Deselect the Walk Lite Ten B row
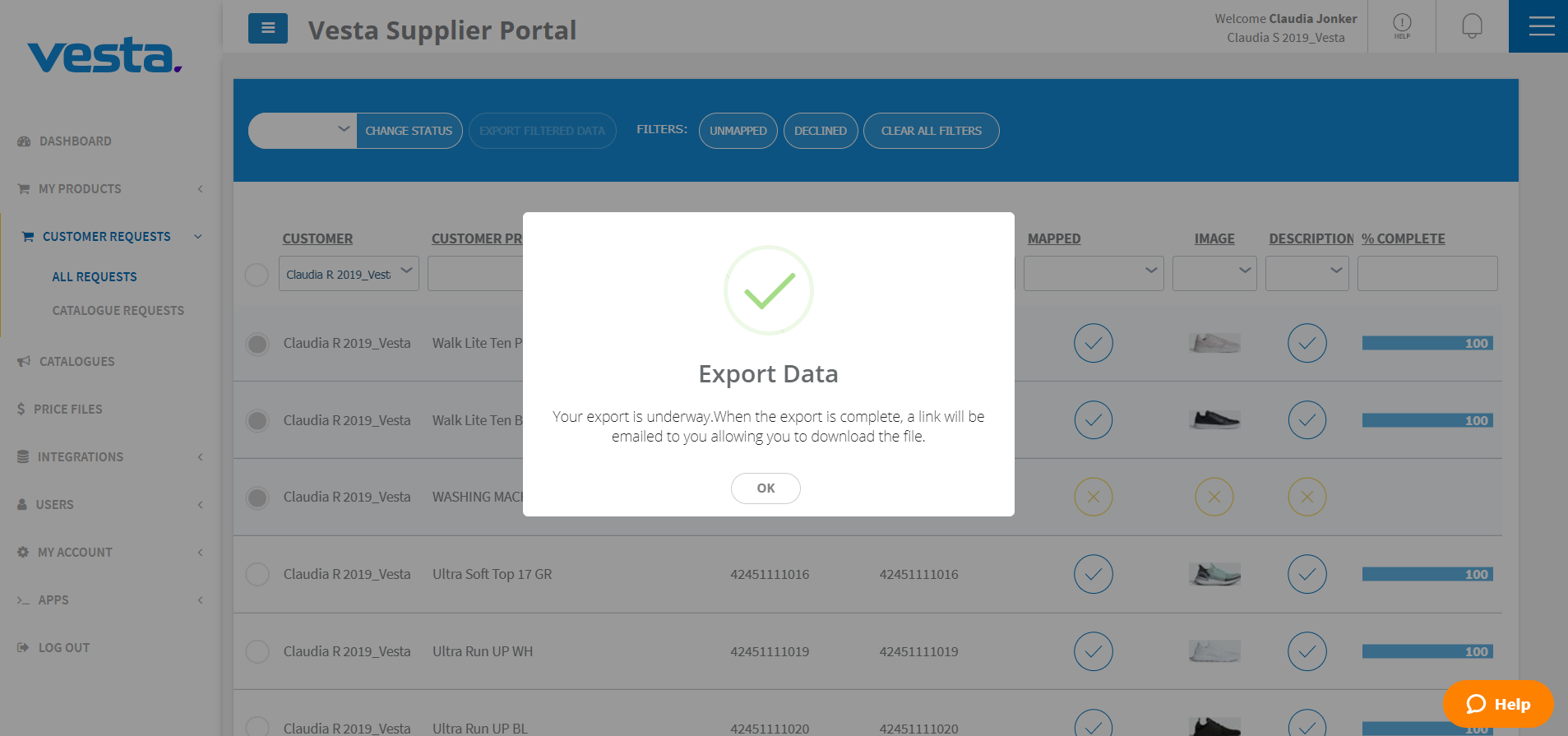Screen dimensions: 1568x736 click(x=257, y=421)
